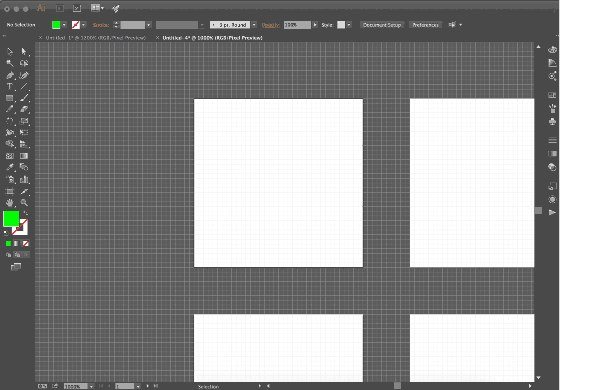Open the stroke weight dropdown
600x390 pixels.
click(148, 25)
